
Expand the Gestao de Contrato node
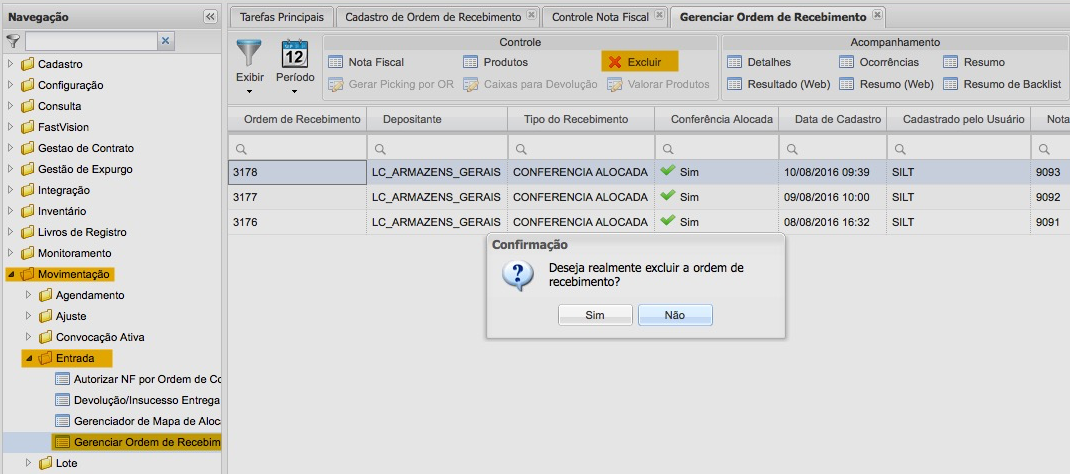click(x=10, y=148)
